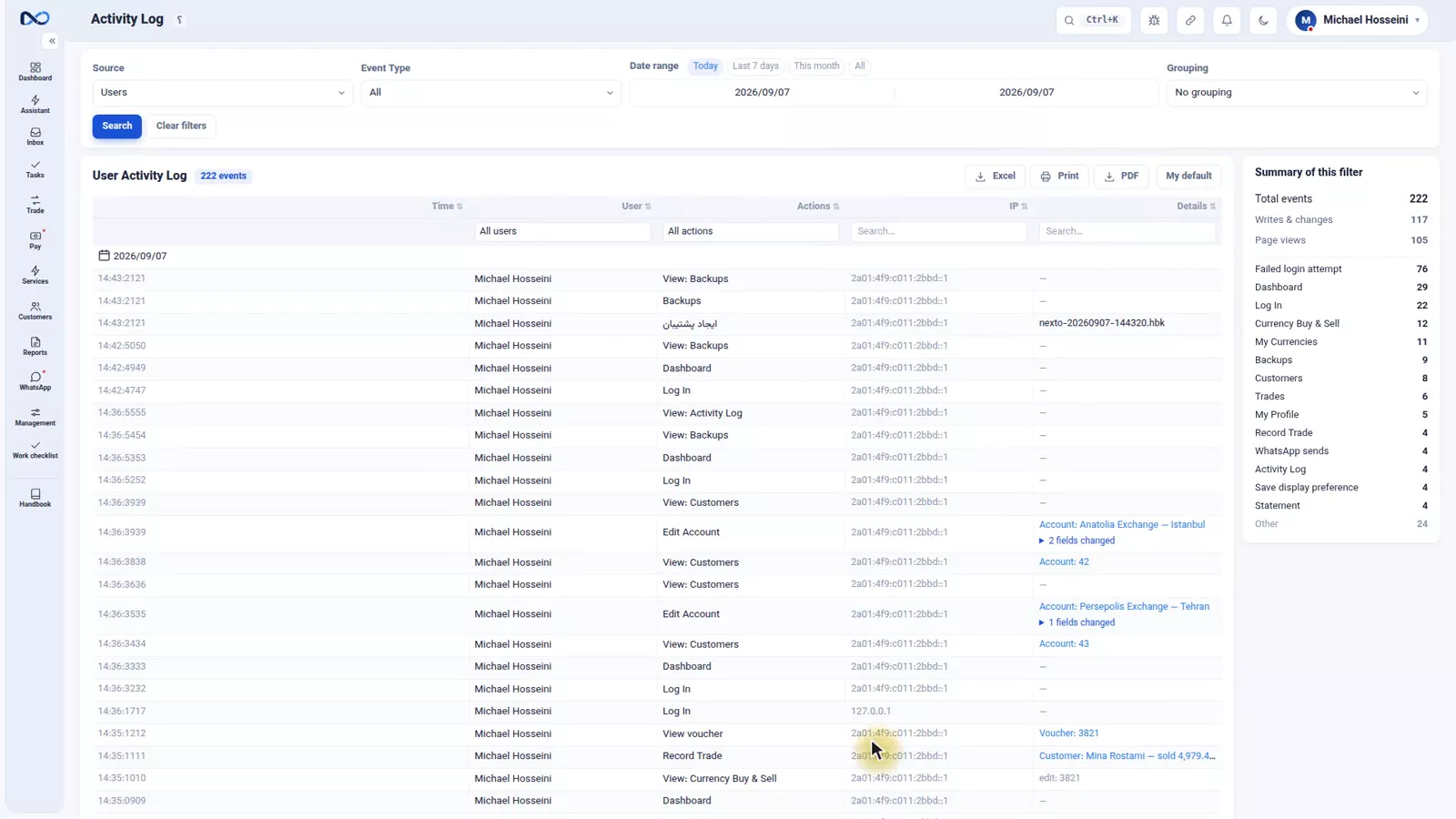Click the infinity logo at top left

(x=35, y=18)
